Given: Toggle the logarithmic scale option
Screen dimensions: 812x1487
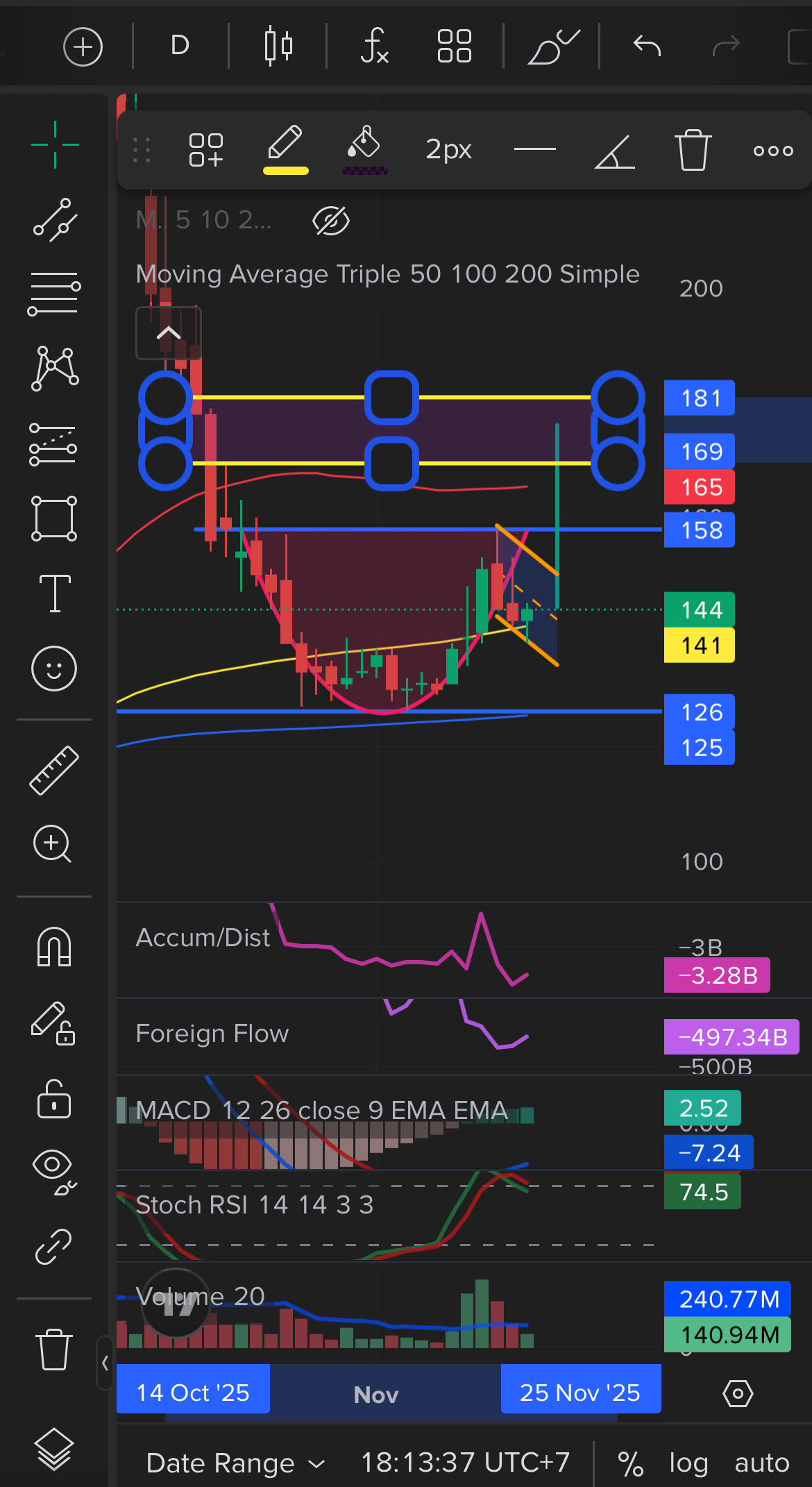Looking at the screenshot, I should (688, 1463).
